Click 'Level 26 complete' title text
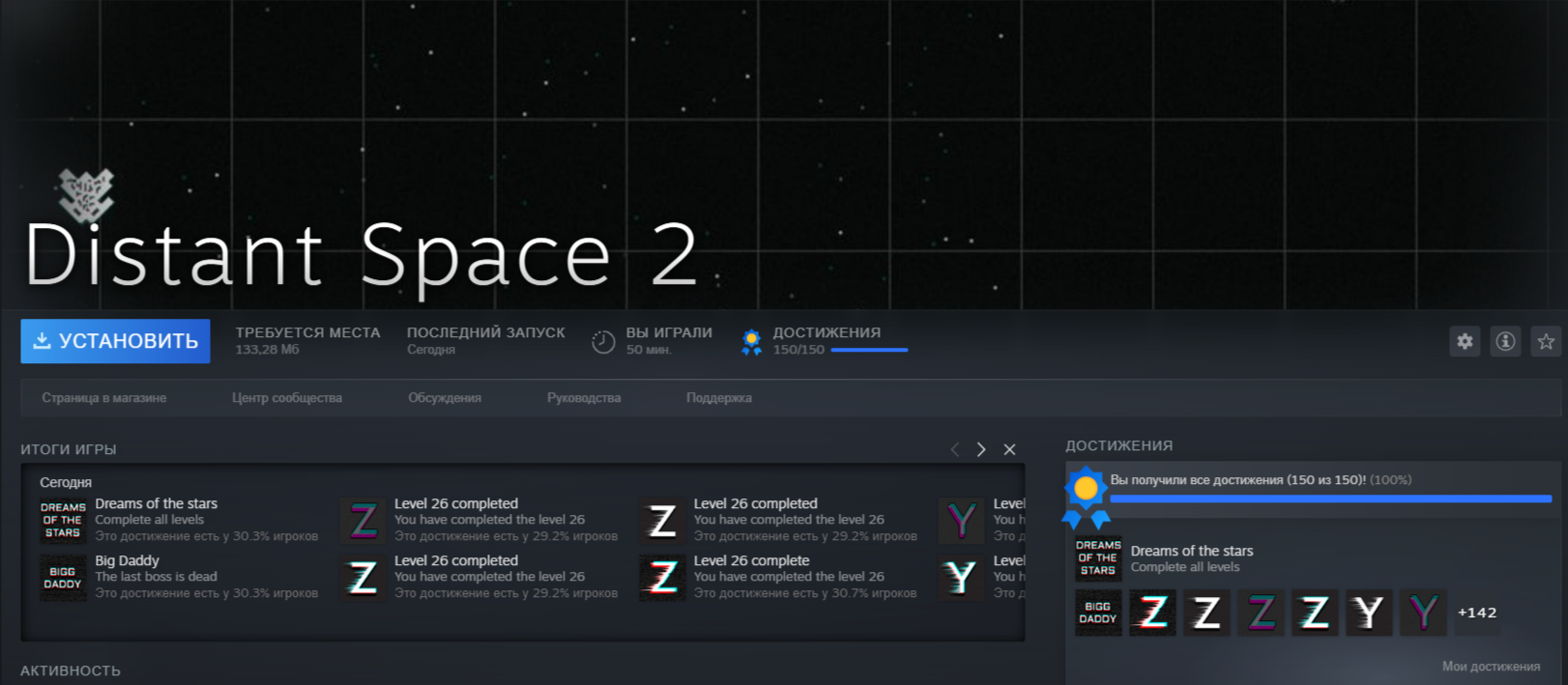The height and width of the screenshot is (685, 1568). coord(751,560)
